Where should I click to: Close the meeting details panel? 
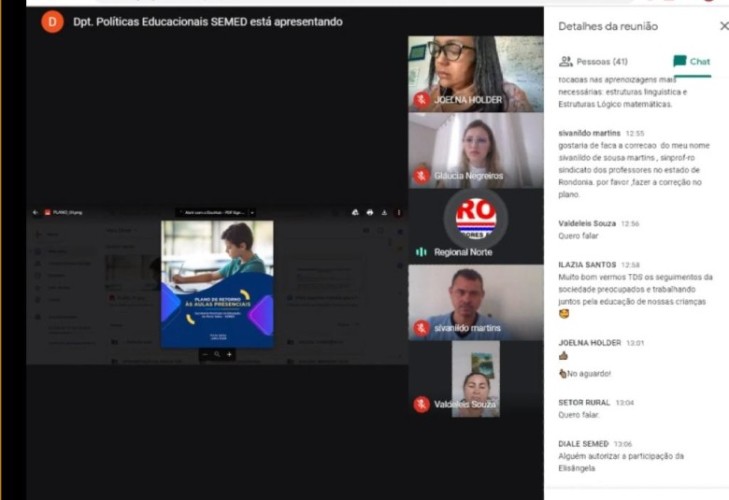pyautogui.click(x=724, y=26)
